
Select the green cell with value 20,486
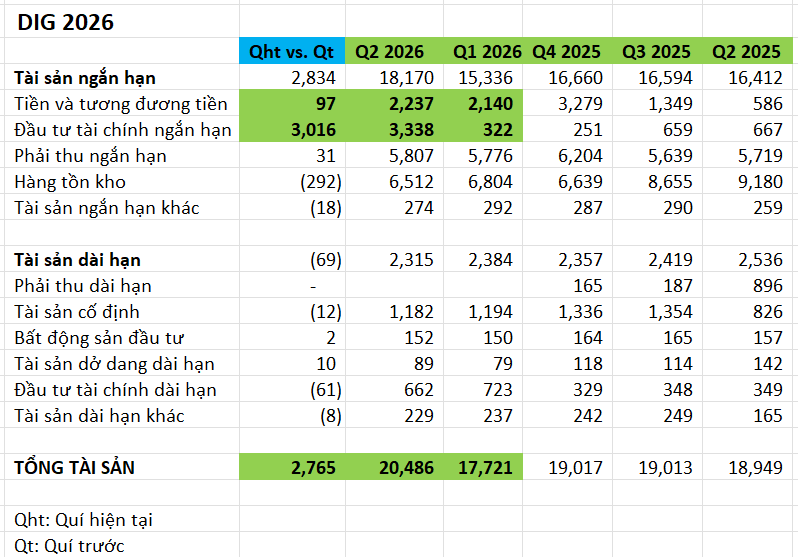point(394,467)
